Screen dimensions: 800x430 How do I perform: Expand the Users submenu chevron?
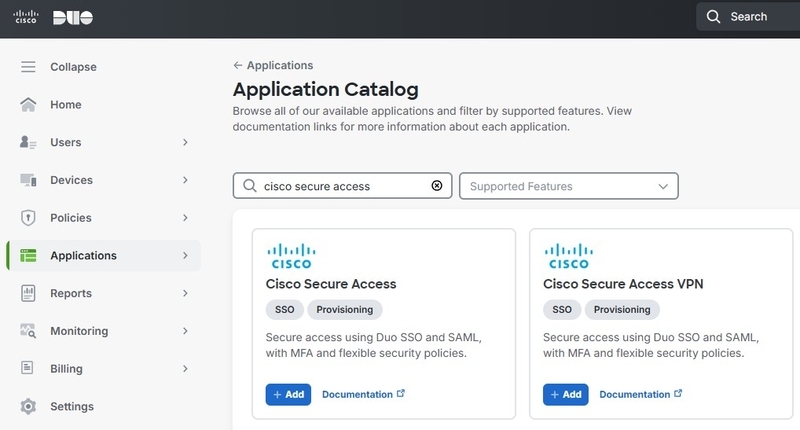[185, 142]
